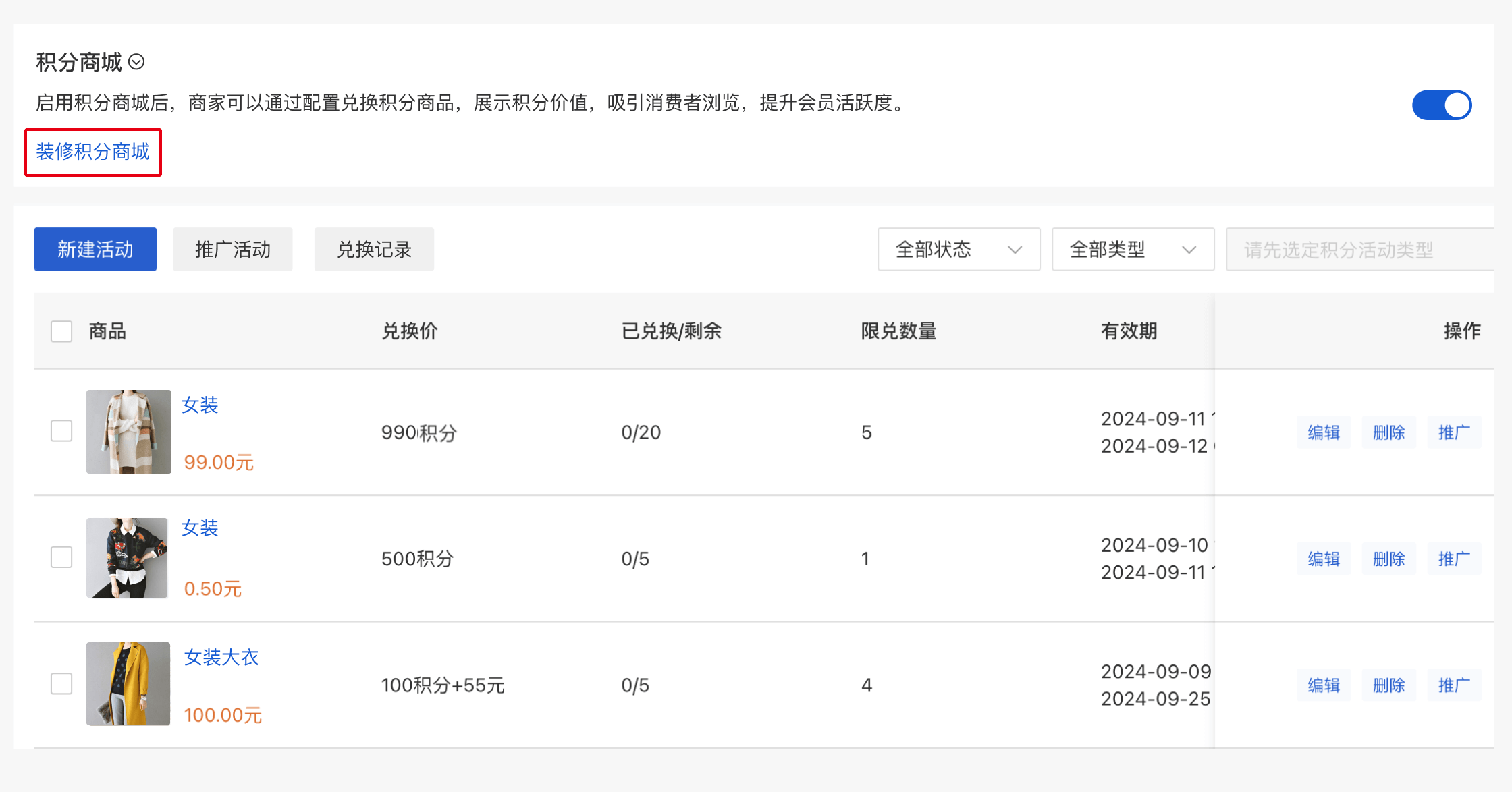The width and height of the screenshot is (1512, 792).
Task: Open the 兑换记录 tab
Action: point(374,250)
